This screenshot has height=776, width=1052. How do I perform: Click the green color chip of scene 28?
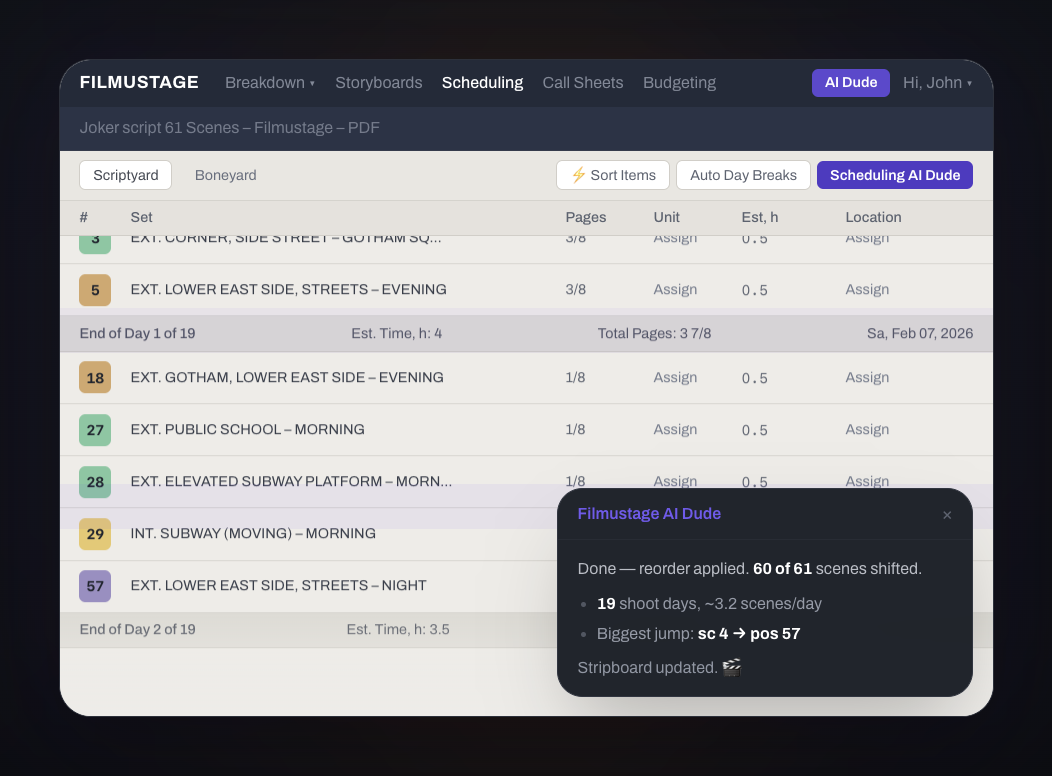pyautogui.click(x=95, y=482)
